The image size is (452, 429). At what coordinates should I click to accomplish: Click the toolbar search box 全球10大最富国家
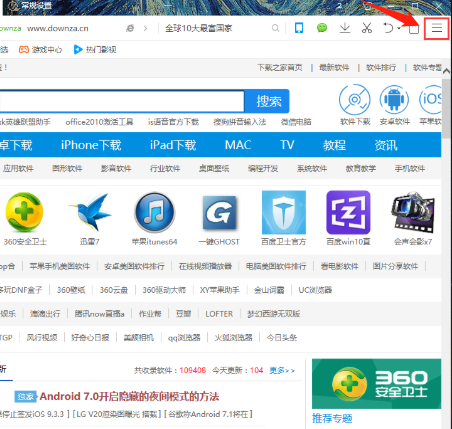pyautogui.click(x=198, y=28)
